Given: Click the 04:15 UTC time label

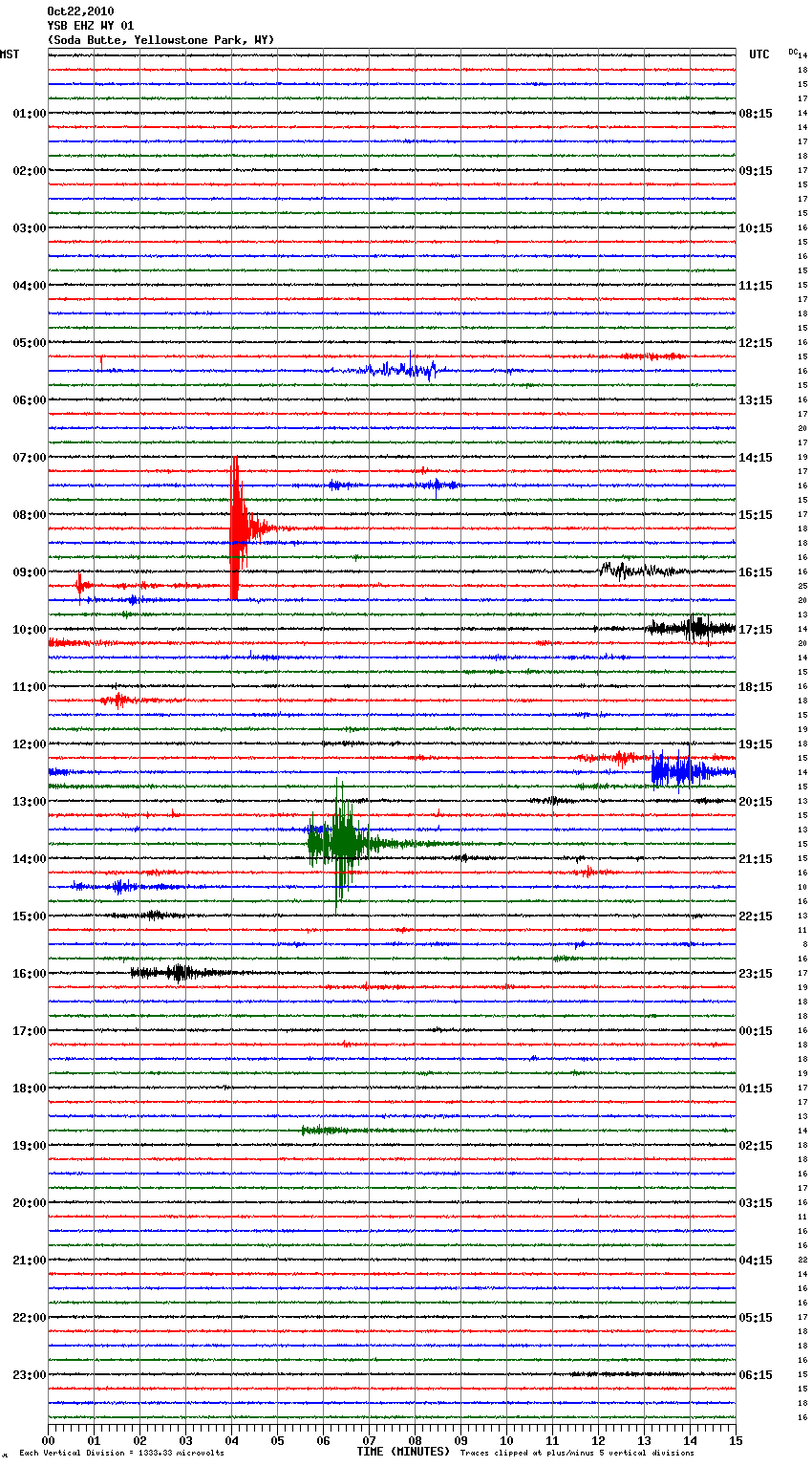Looking at the screenshot, I should [x=756, y=1261].
